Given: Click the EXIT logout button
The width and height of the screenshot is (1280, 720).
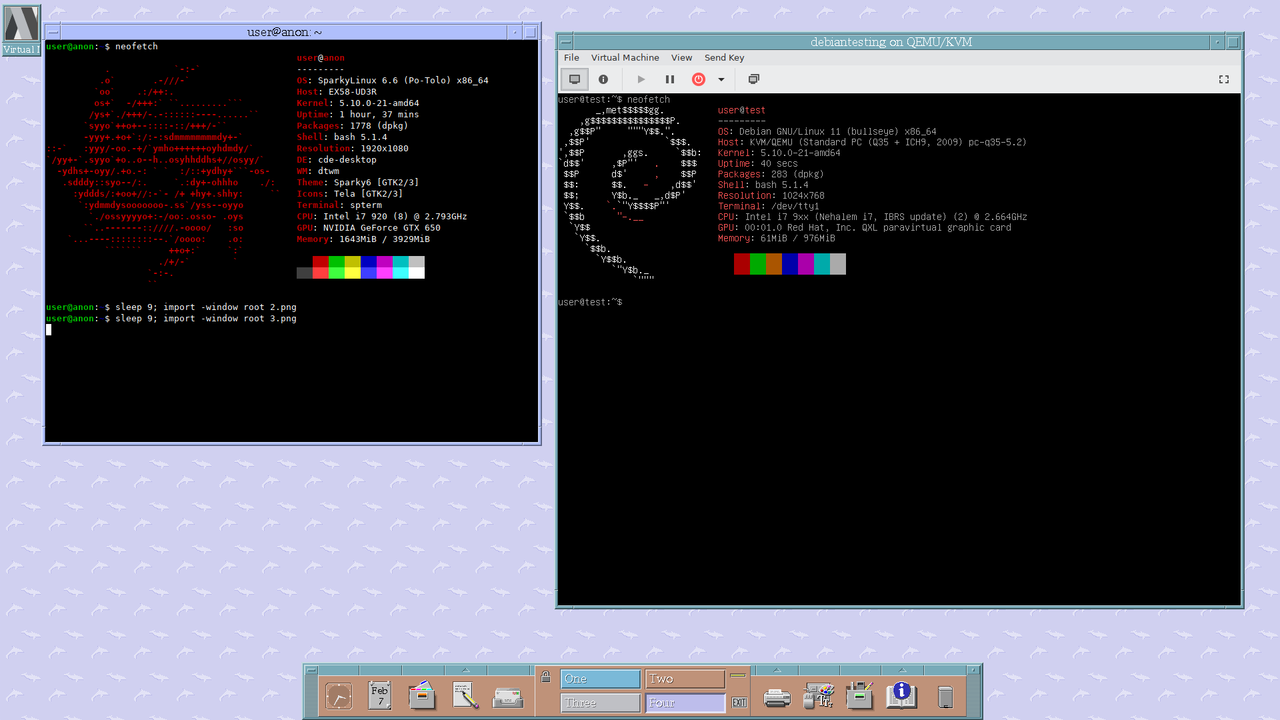Looking at the screenshot, I should pyautogui.click(x=739, y=703).
